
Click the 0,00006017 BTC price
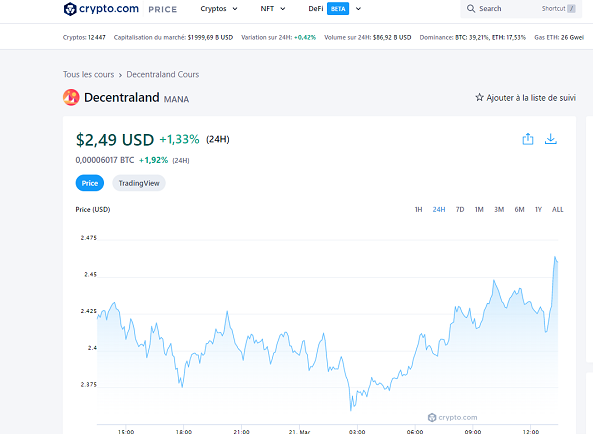[105, 160]
